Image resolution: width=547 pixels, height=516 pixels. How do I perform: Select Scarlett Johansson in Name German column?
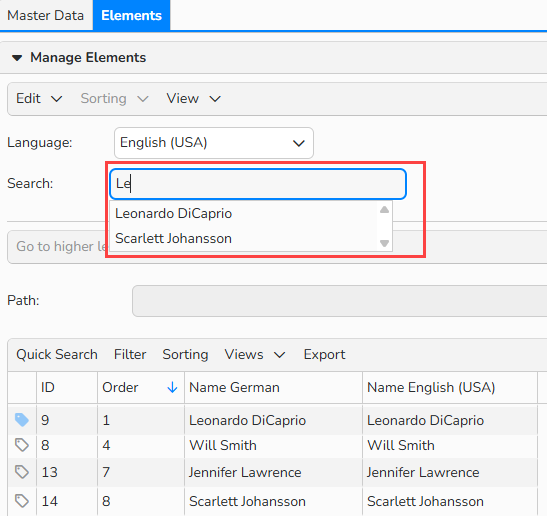coord(247,502)
